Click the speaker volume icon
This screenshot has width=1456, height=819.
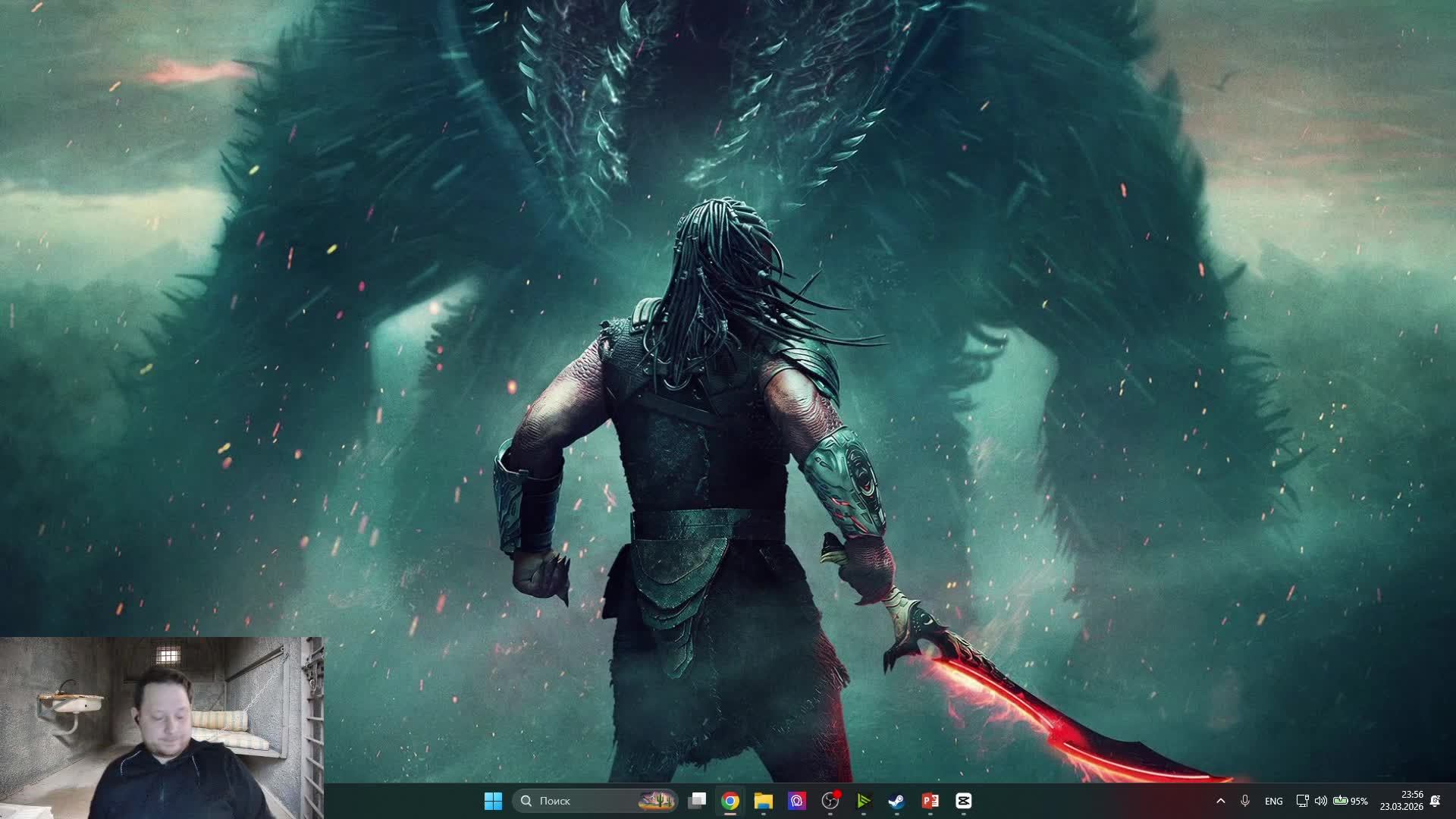coord(1320,801)
